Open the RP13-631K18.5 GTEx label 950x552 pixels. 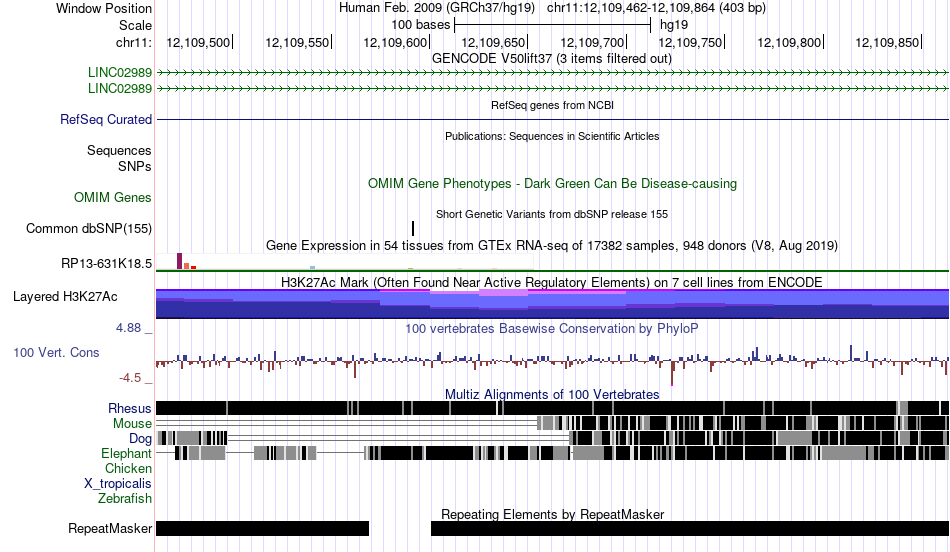106,264
